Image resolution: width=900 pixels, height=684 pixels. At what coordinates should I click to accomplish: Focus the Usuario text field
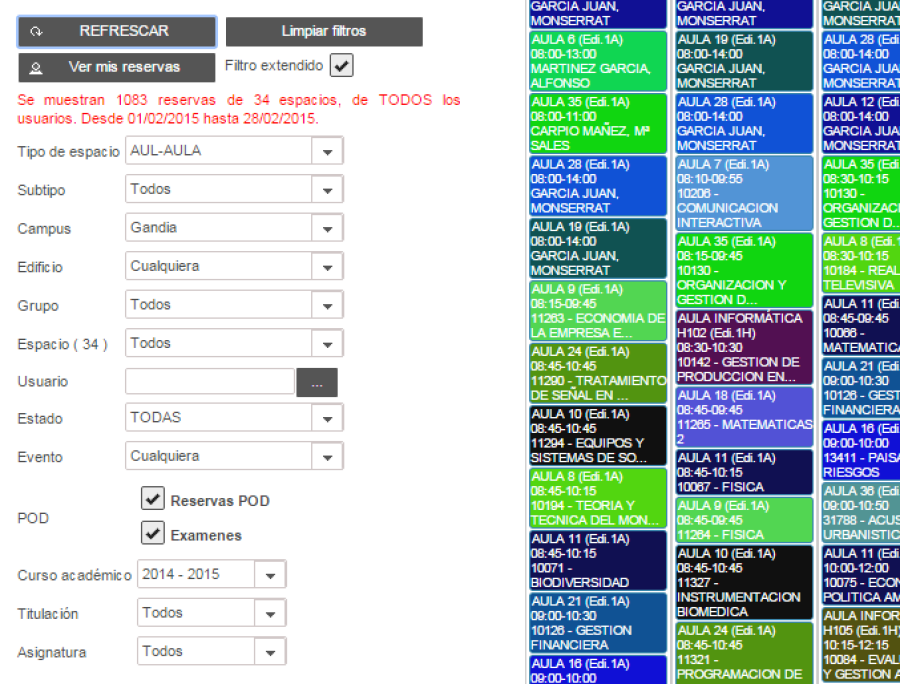210,382
